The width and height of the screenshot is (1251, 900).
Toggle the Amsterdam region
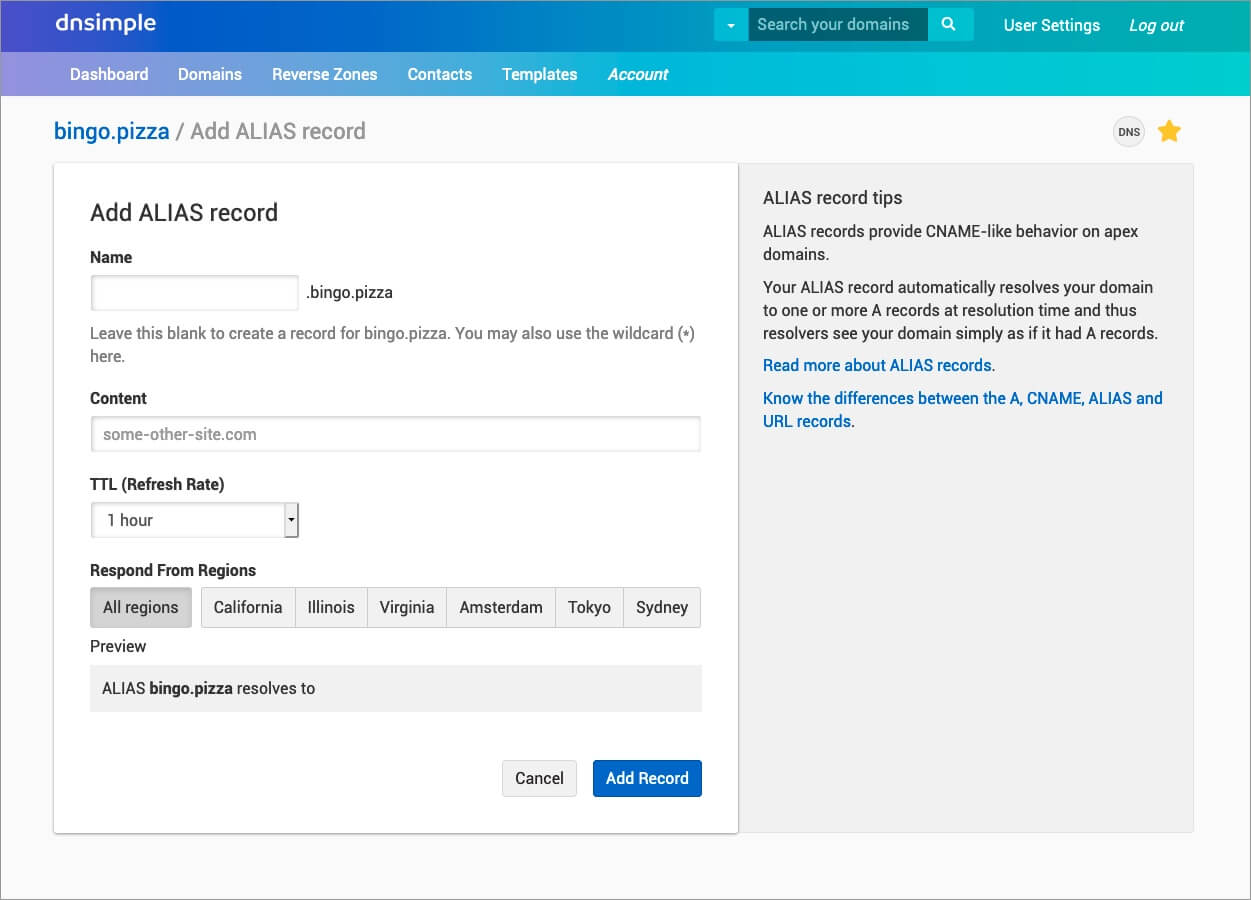pos(501,607)
